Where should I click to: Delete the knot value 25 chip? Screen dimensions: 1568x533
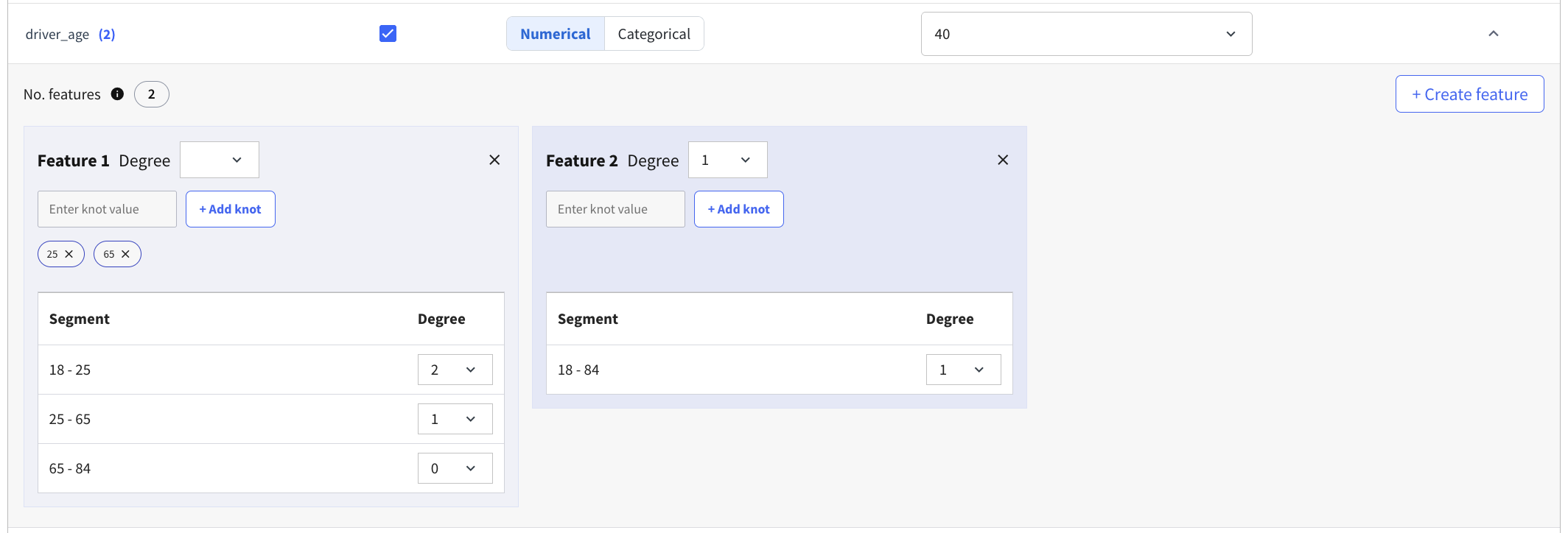click(x=69, y=254)
